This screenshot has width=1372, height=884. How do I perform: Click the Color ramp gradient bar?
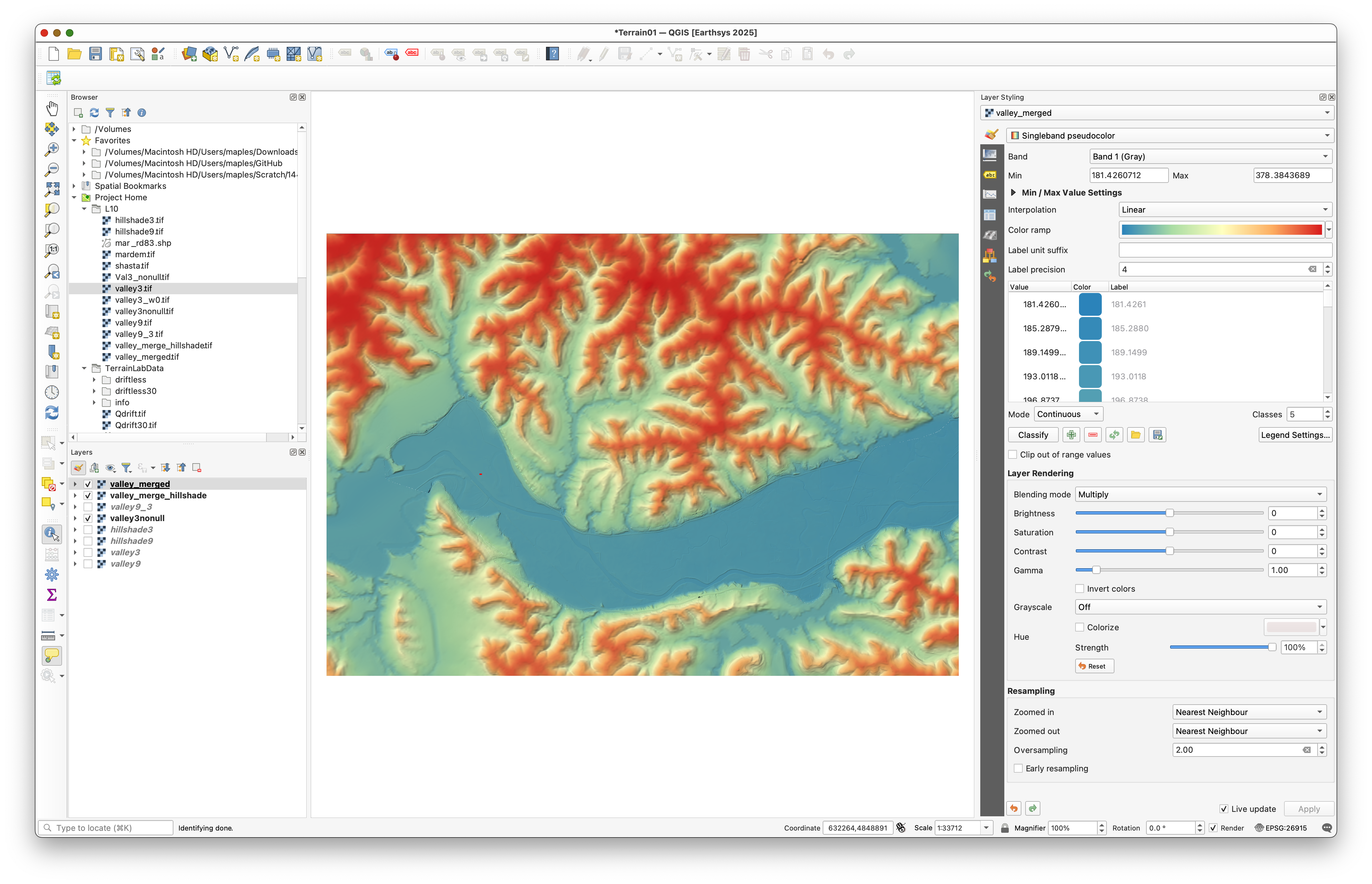[1221, 230]
